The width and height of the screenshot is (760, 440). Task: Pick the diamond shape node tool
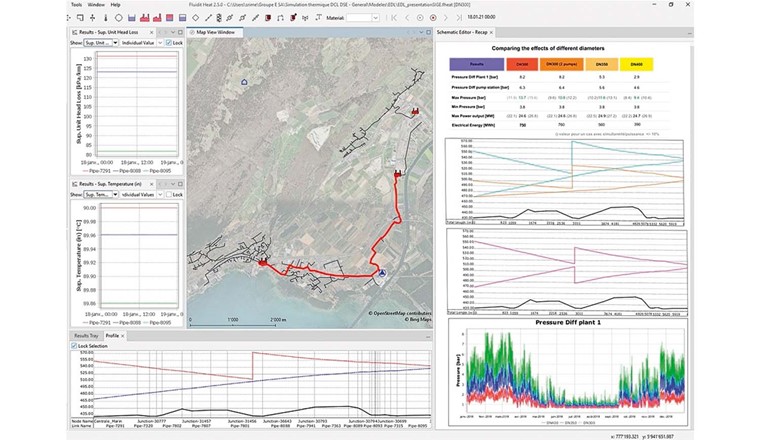pos(195,18)
